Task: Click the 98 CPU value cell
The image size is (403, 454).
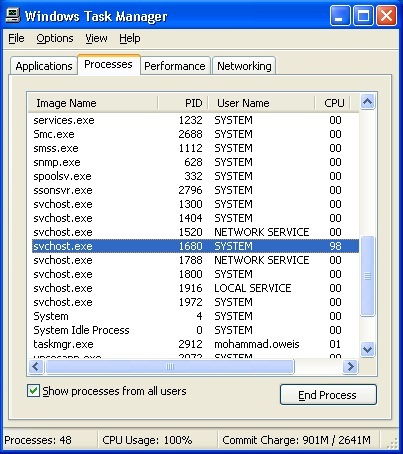Action: tap(335, 246)
